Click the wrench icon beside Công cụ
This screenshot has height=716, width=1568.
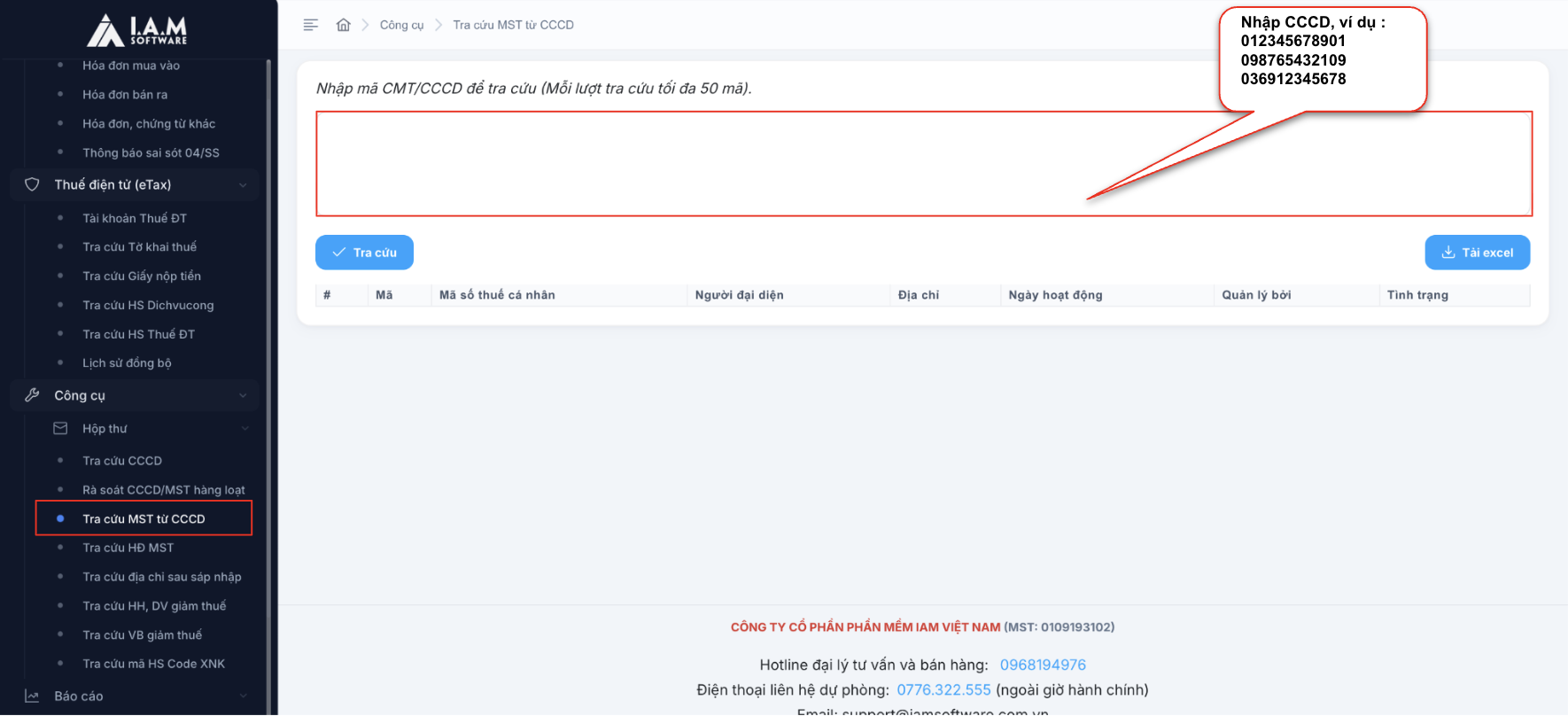tap(32, 395)
